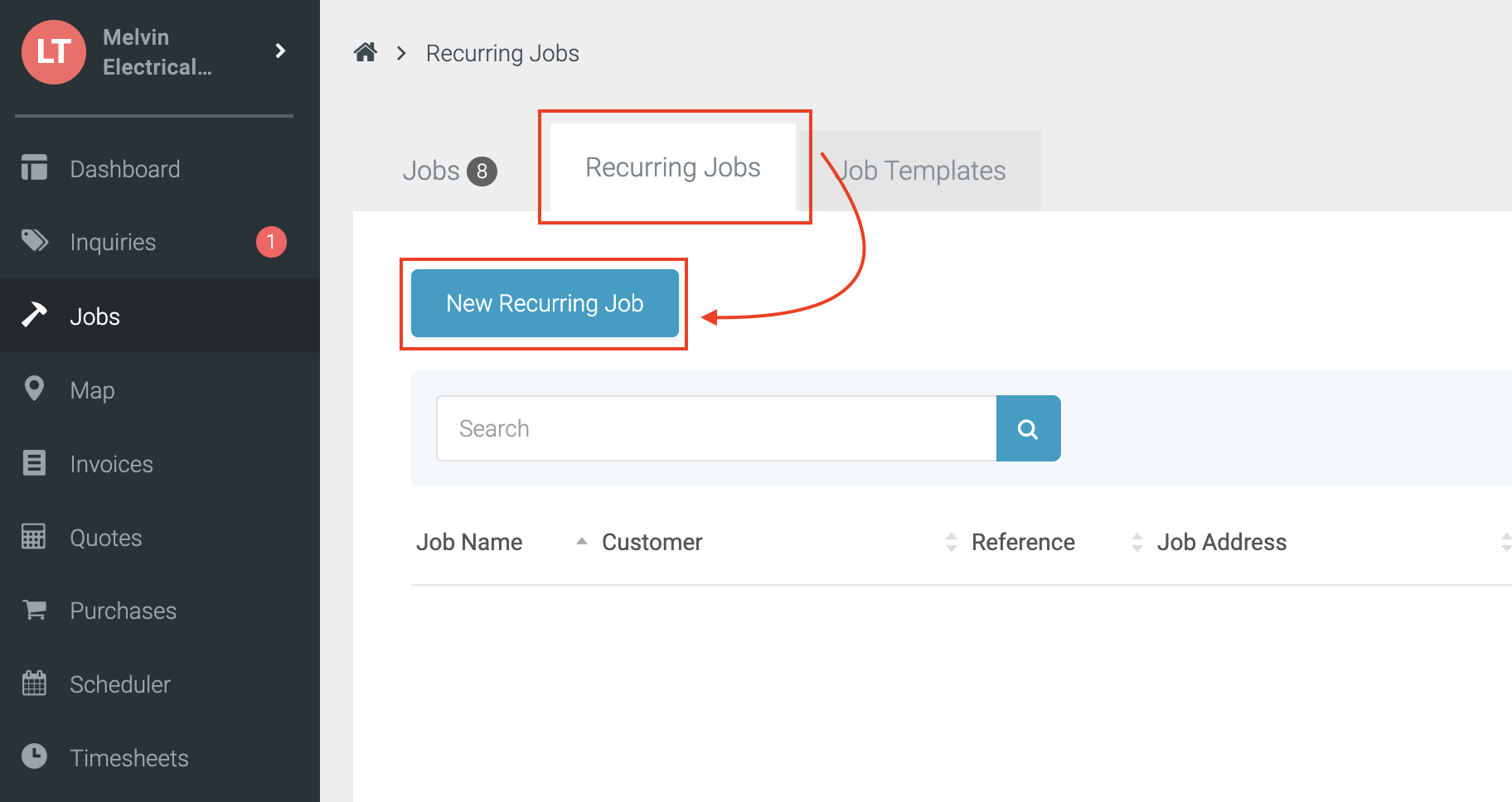Viewport: 1512px width, 802px height.
Task: Select the Map pin icon
Action: click(x=34, y=389)
